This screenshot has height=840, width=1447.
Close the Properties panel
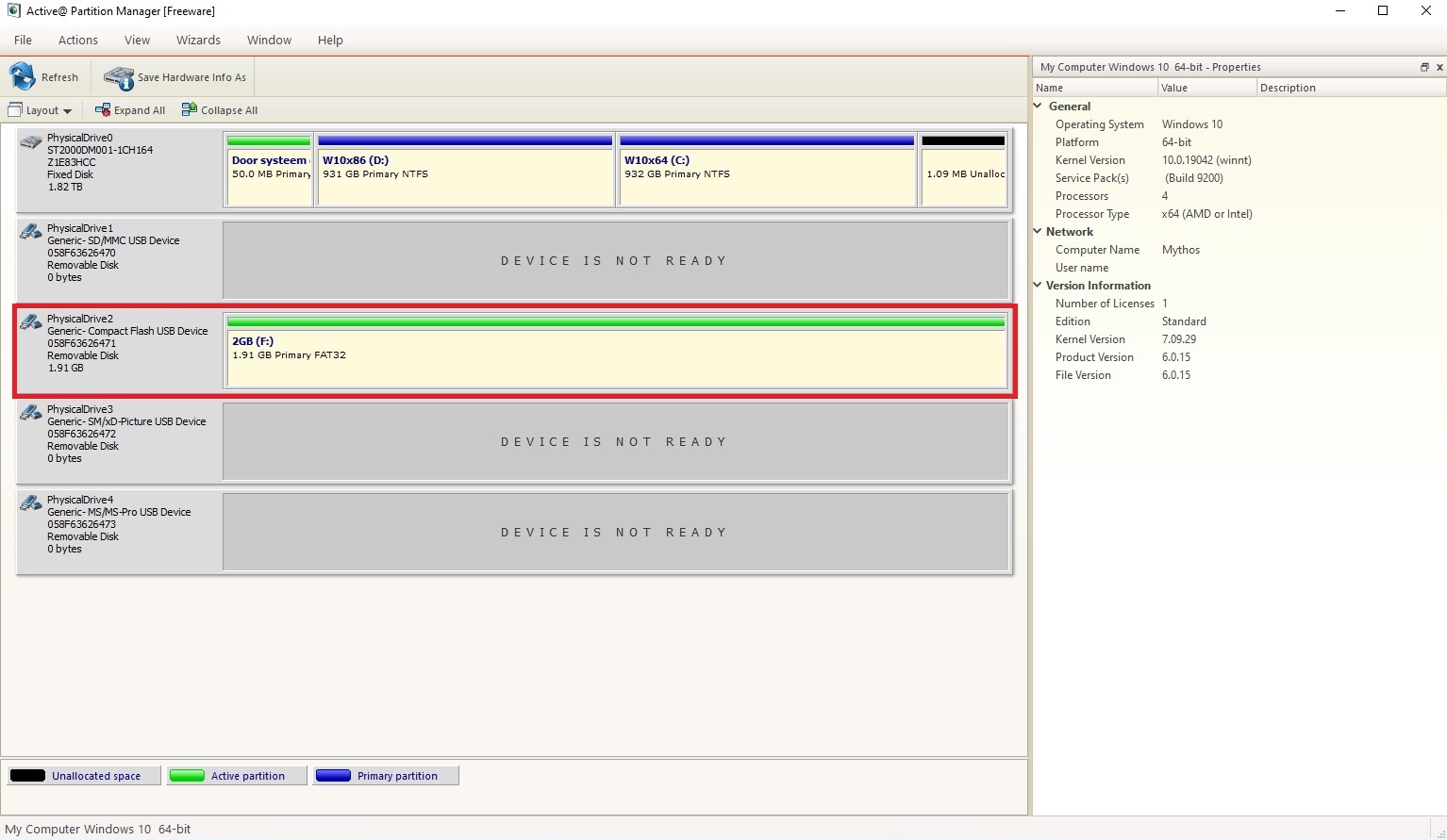[1439, 67]
